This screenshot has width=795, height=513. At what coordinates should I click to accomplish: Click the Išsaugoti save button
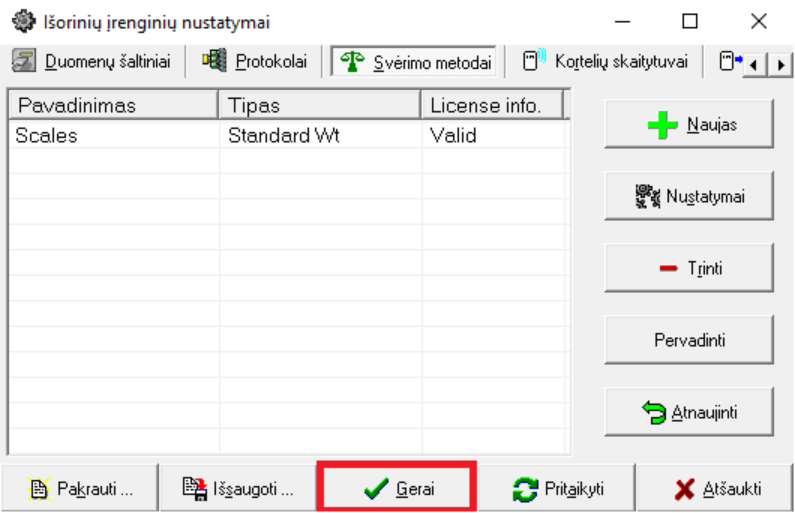click(x=238, y=489)
